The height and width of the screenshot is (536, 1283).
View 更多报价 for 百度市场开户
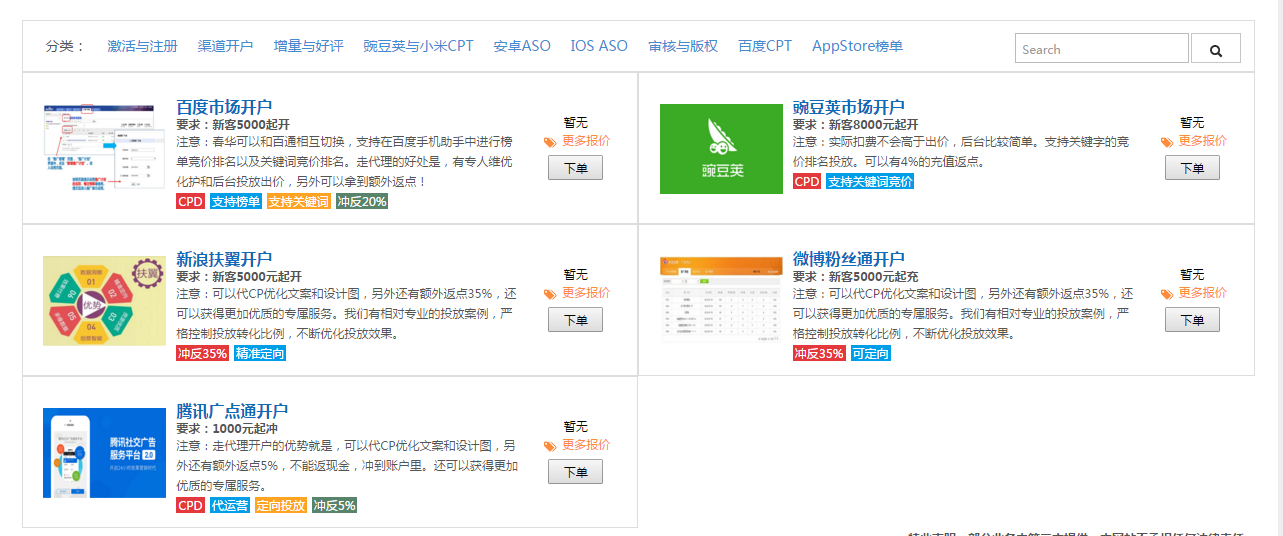click(586, 141)
